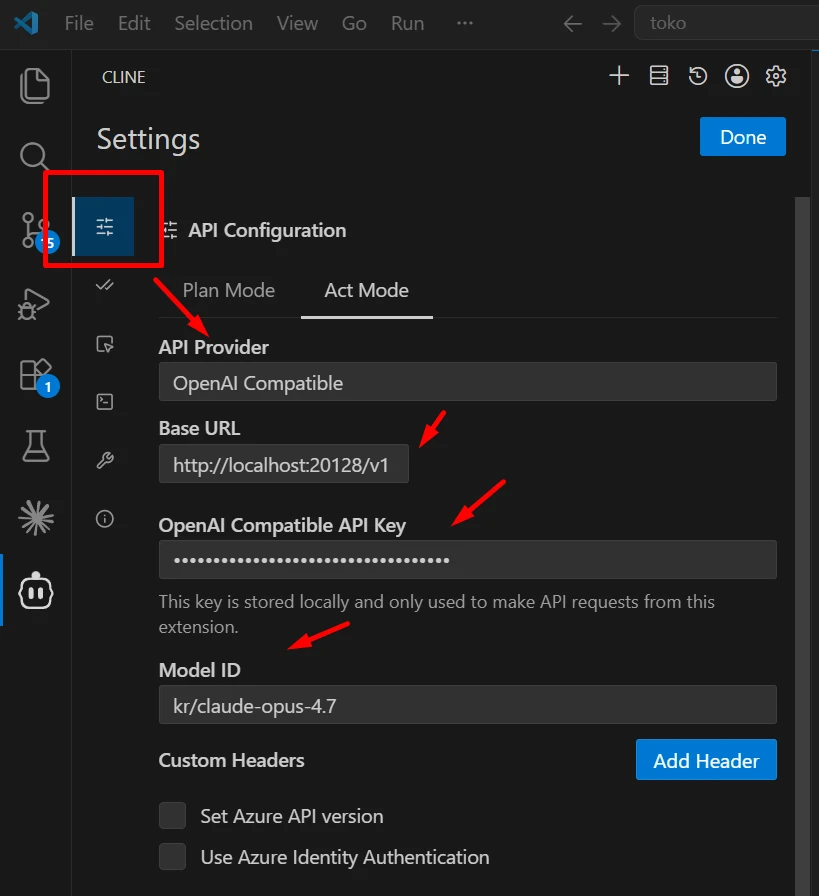The image size is (819, 896).
Task: Select Debug settings tab wrench icon
Action: pos(105,460)
